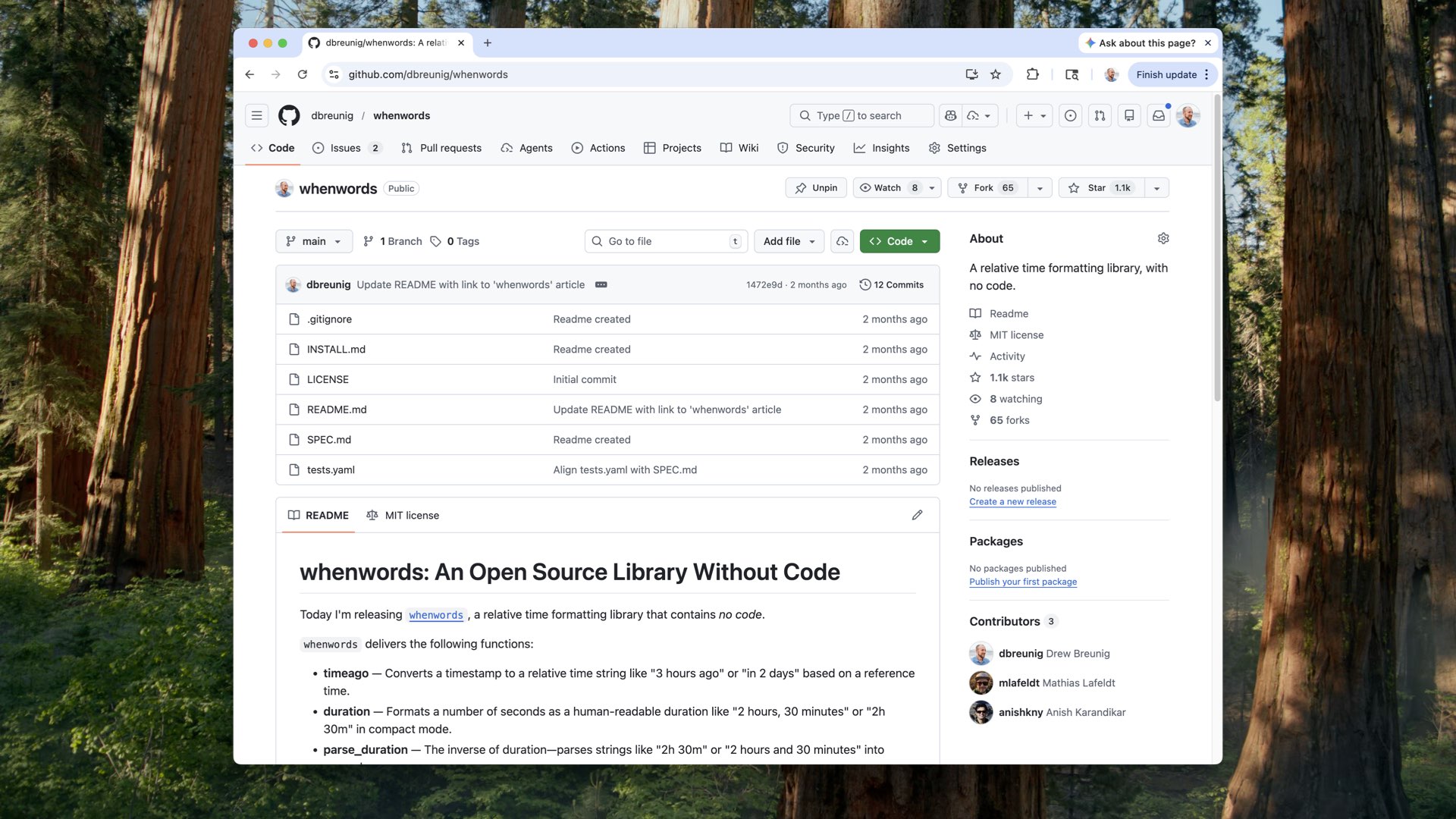Viewport: 1456px width, 819px height.
Task: Open the notifications inbox icon
Action: (x=1158, y=115)
